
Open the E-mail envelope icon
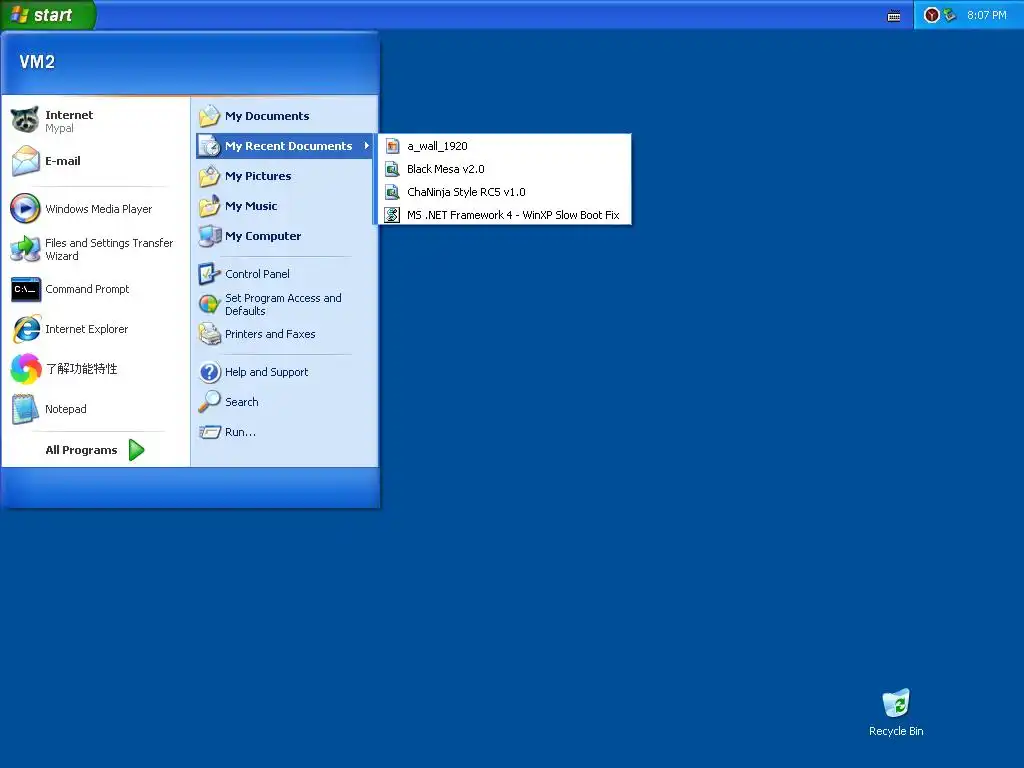pyautogui.click(x=25, y=161)
